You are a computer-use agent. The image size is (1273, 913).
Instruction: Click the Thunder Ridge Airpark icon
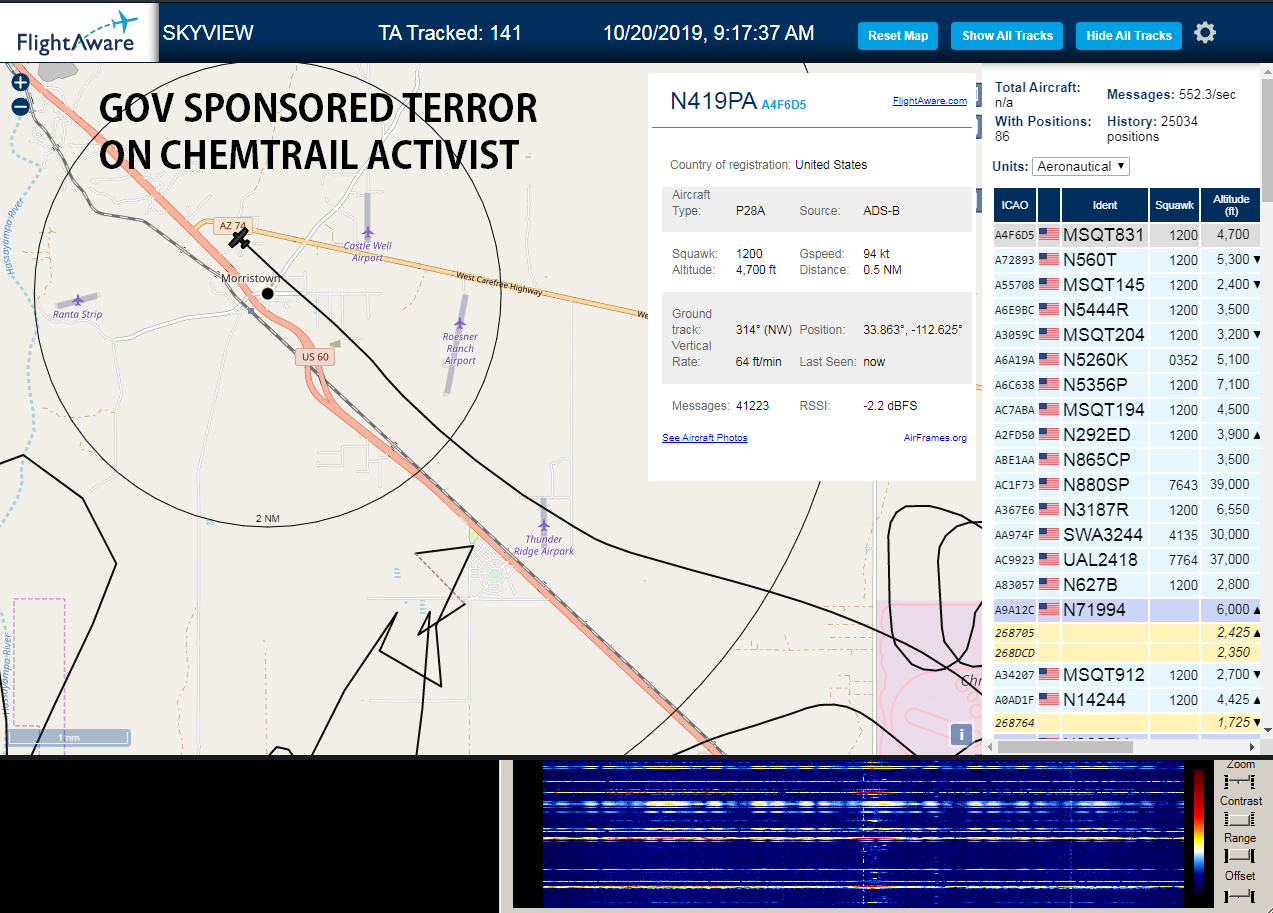[544, 525]
